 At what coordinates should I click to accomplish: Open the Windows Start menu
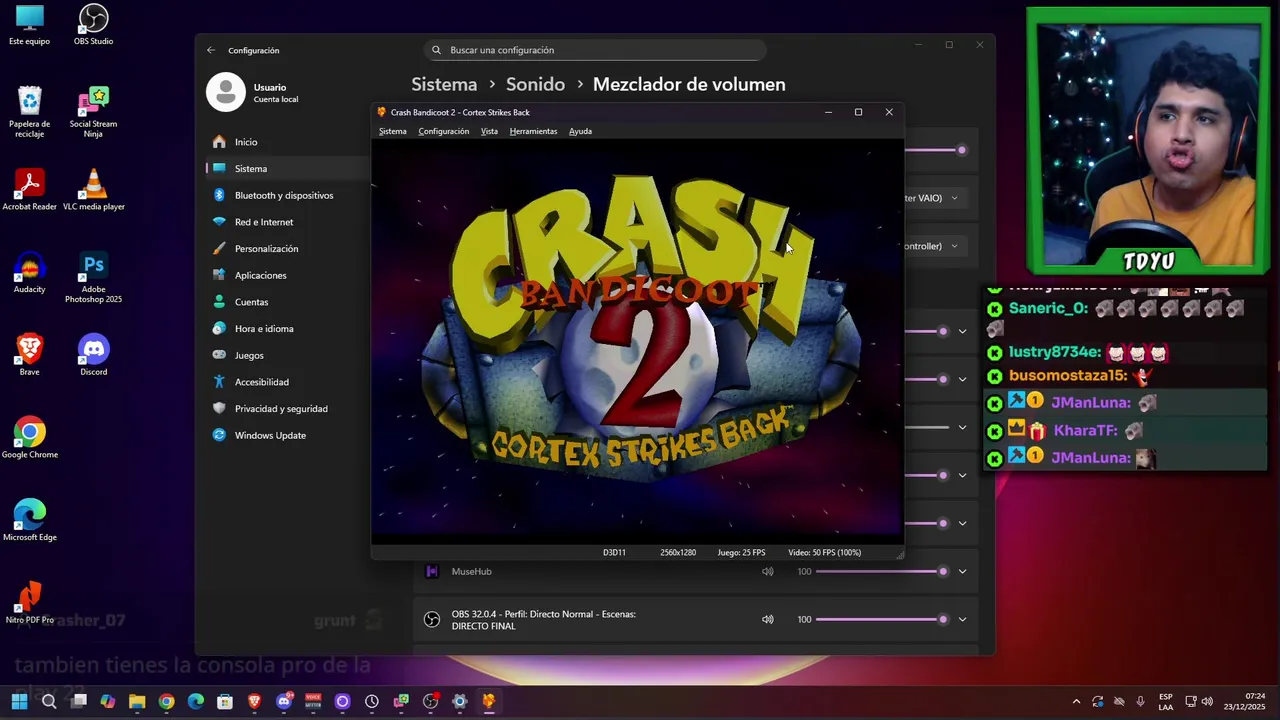19,701
